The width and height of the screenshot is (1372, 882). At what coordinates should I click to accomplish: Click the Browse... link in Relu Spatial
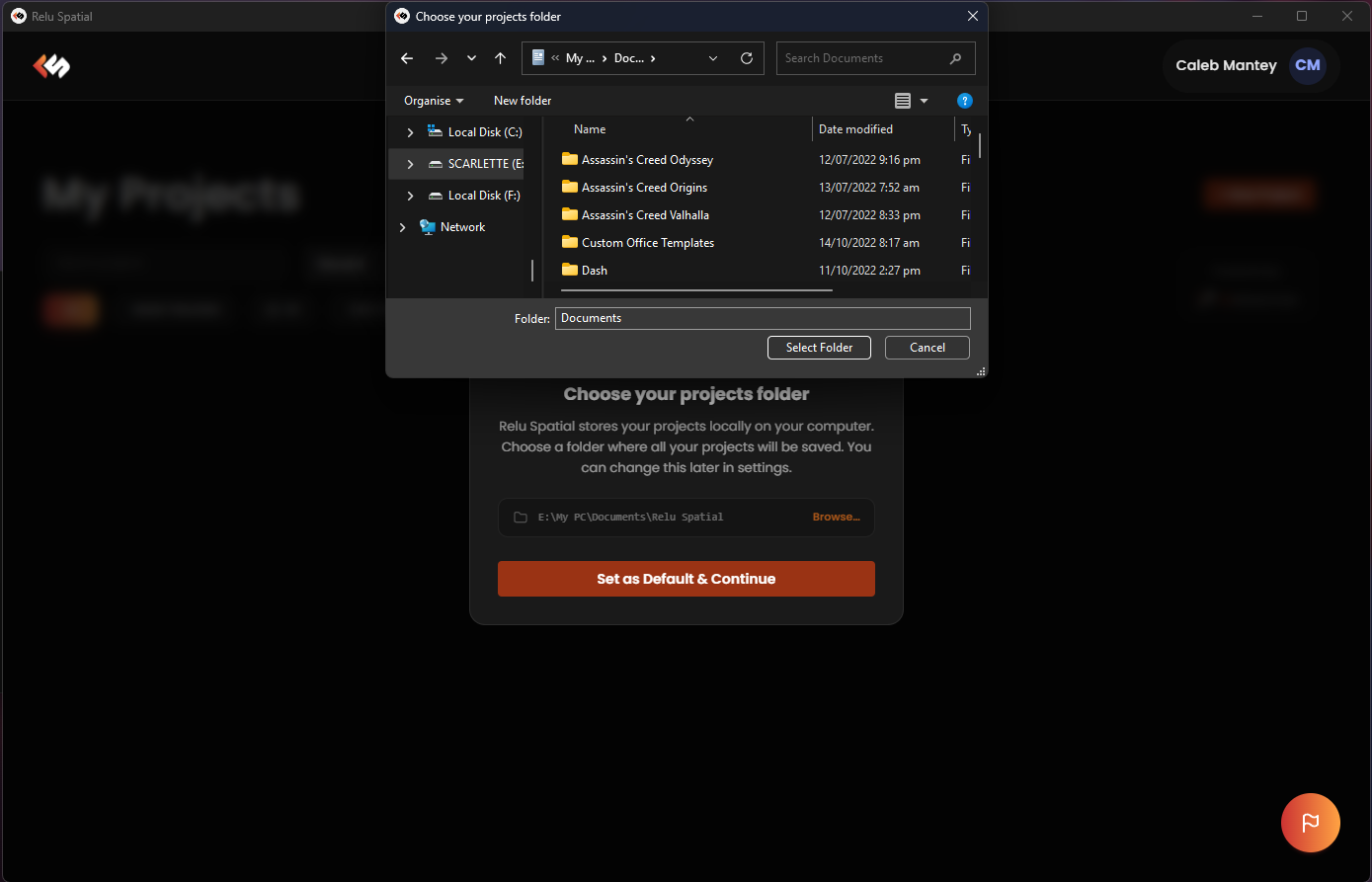[x=836, y=518]
